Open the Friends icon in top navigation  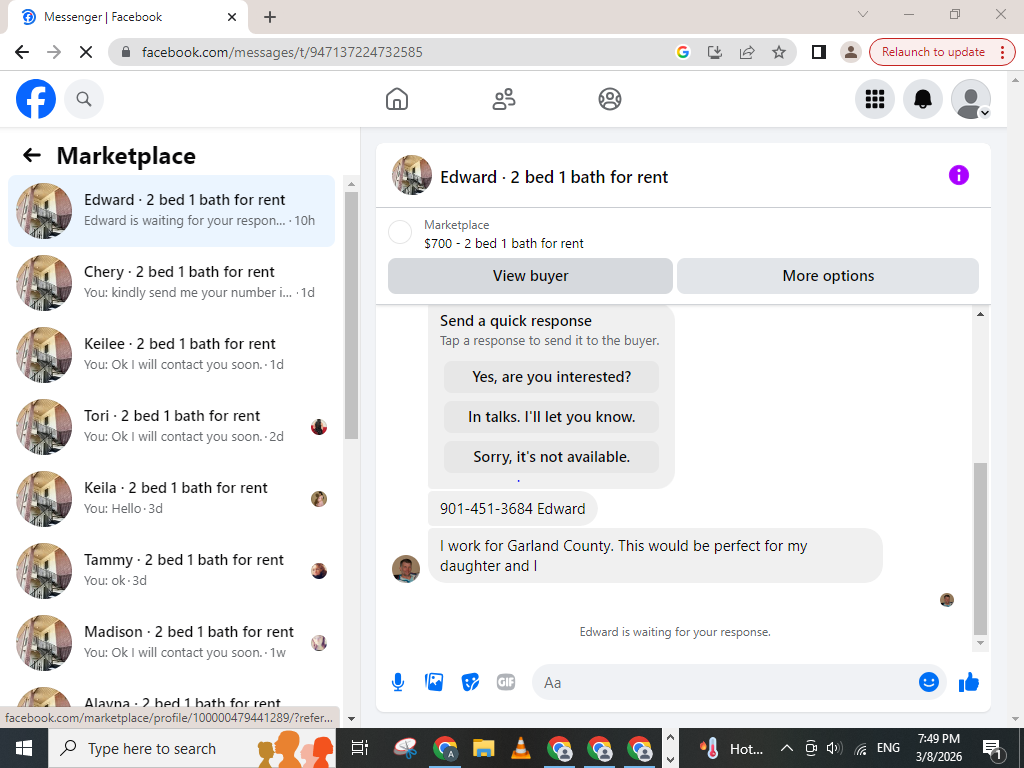pos(504,99)
